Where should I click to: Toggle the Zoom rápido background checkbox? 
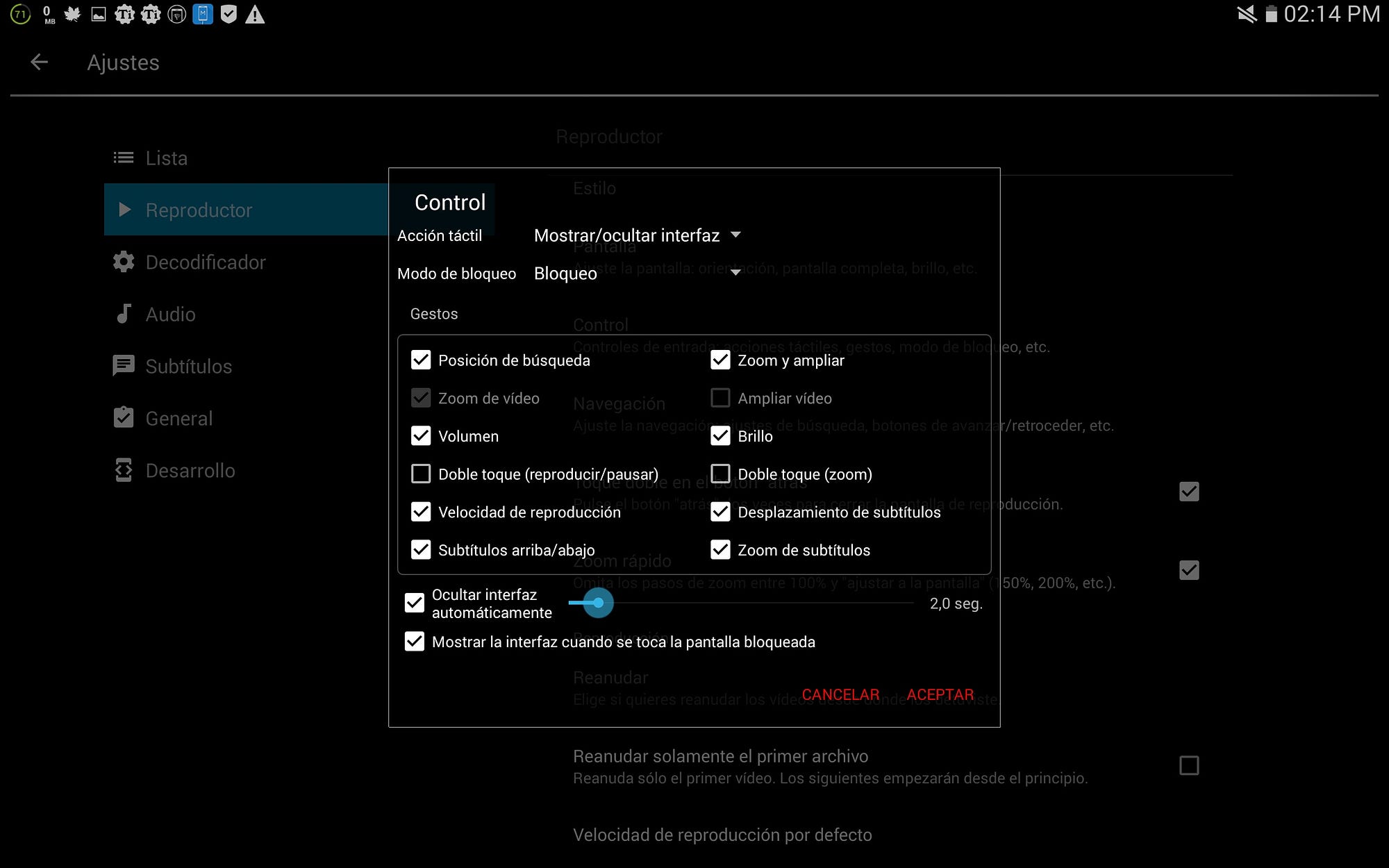point(1189,570)
